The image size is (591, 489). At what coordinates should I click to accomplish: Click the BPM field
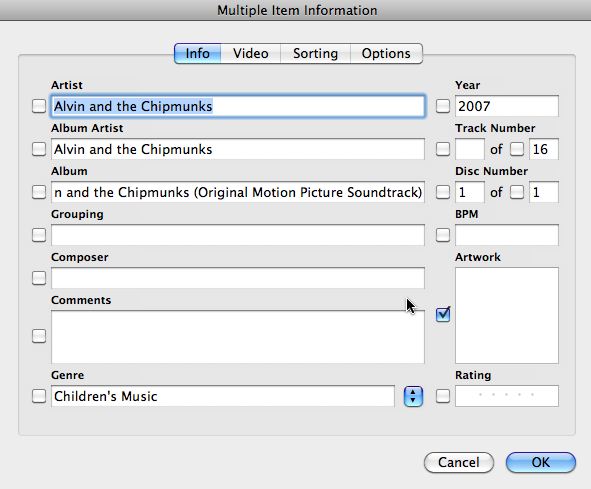coord(507,235)
